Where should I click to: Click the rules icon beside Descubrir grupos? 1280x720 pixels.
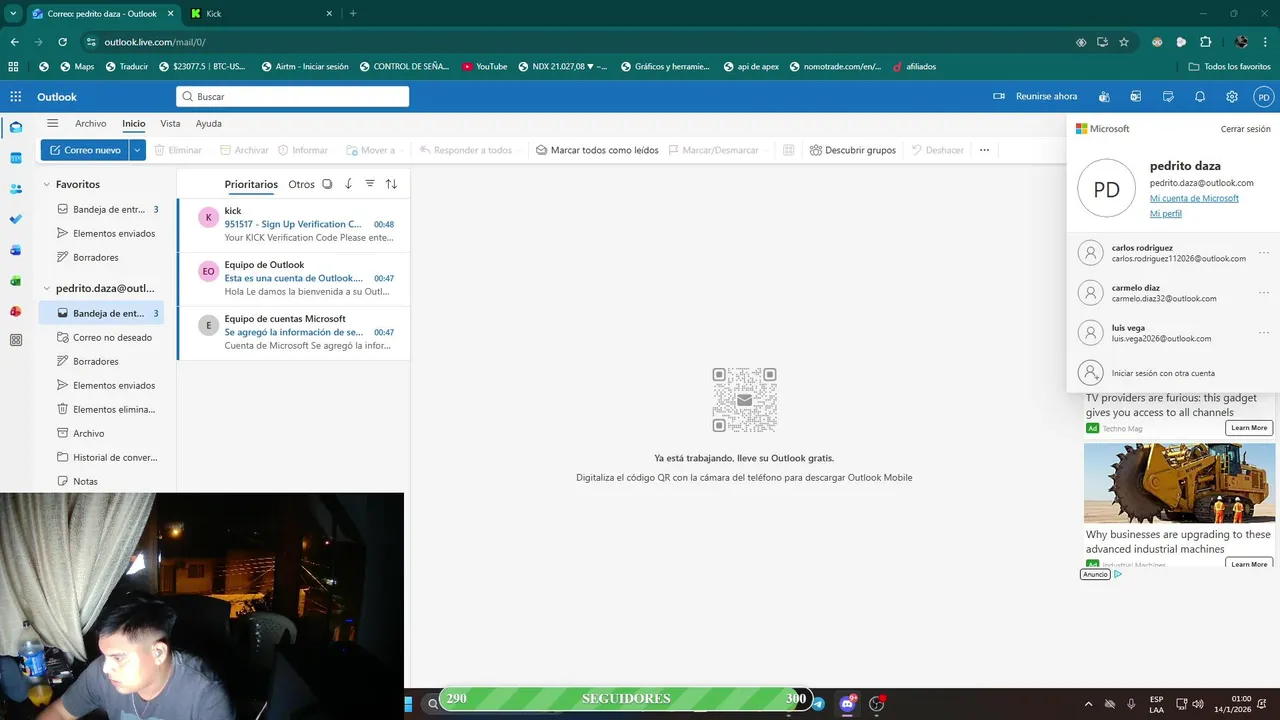(788, 150)
